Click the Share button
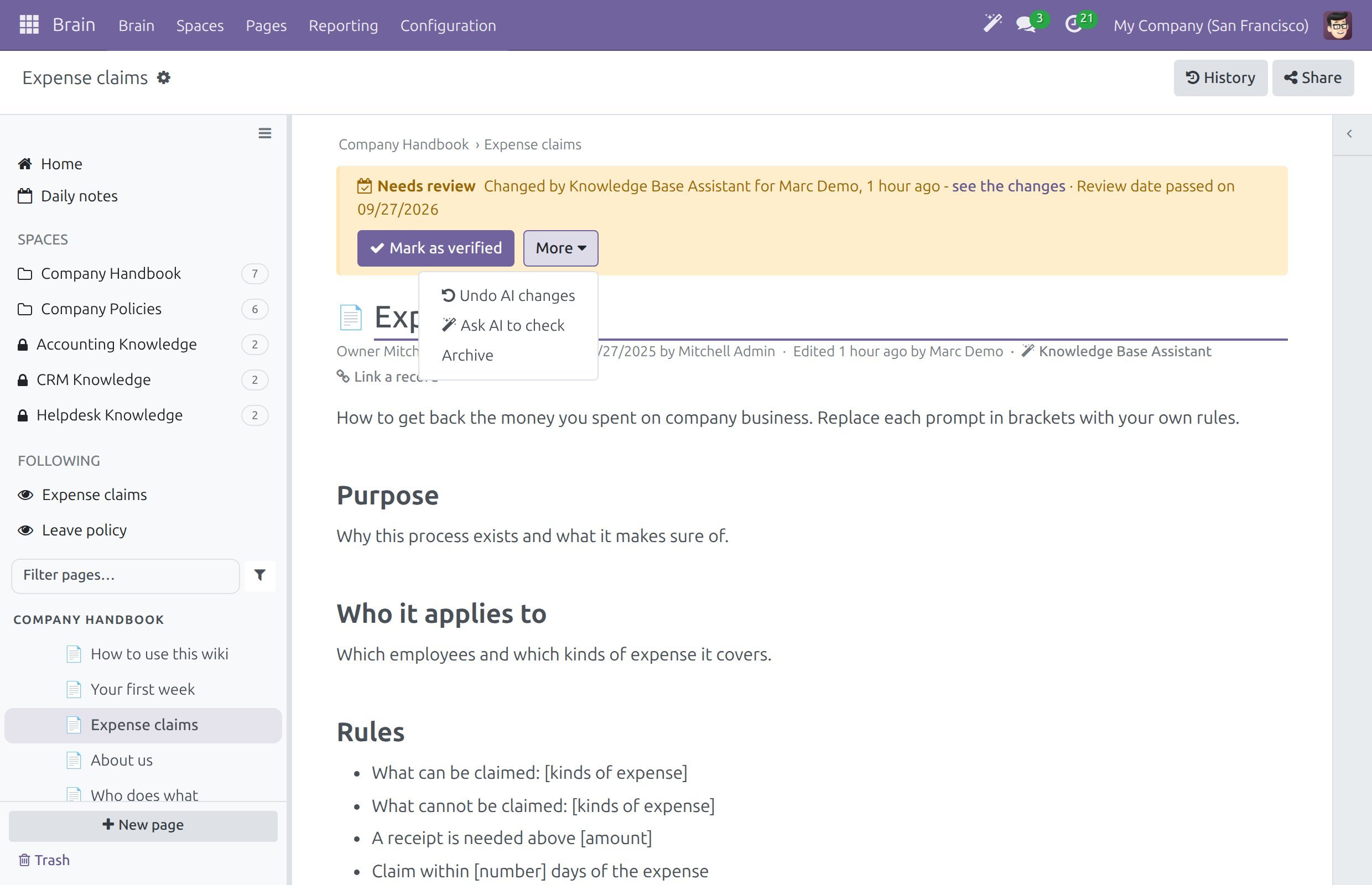 [1313, 77]
